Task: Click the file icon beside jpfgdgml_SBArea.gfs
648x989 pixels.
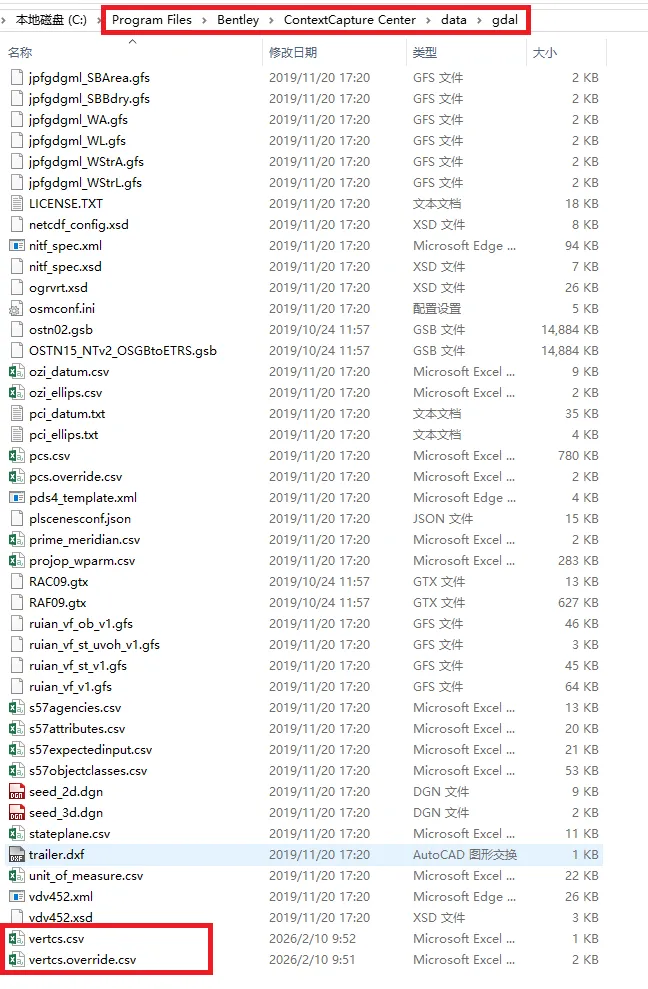Action: pos(16,78)
